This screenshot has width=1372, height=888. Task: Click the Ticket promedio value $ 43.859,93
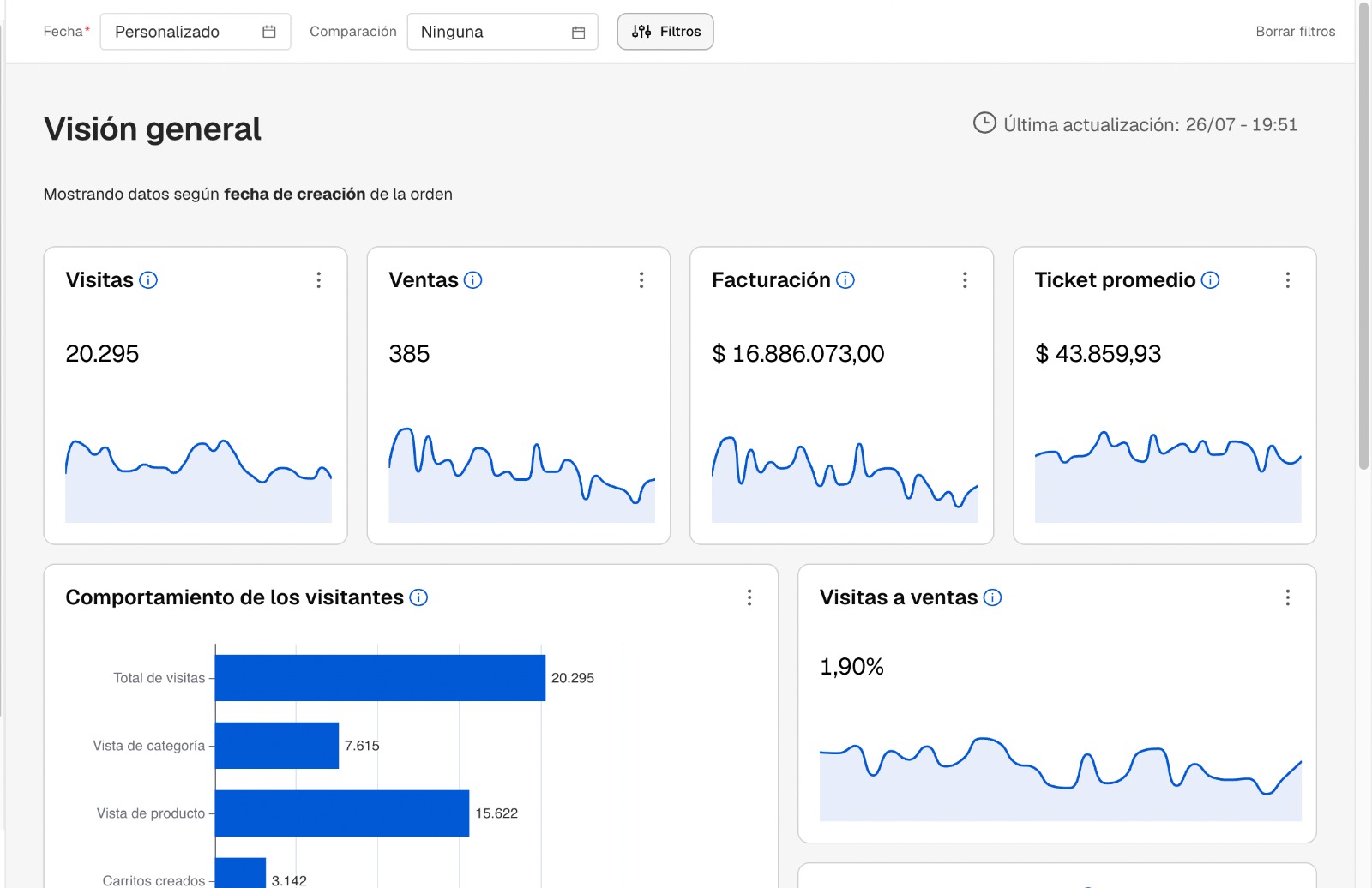tap(1098, 353)
